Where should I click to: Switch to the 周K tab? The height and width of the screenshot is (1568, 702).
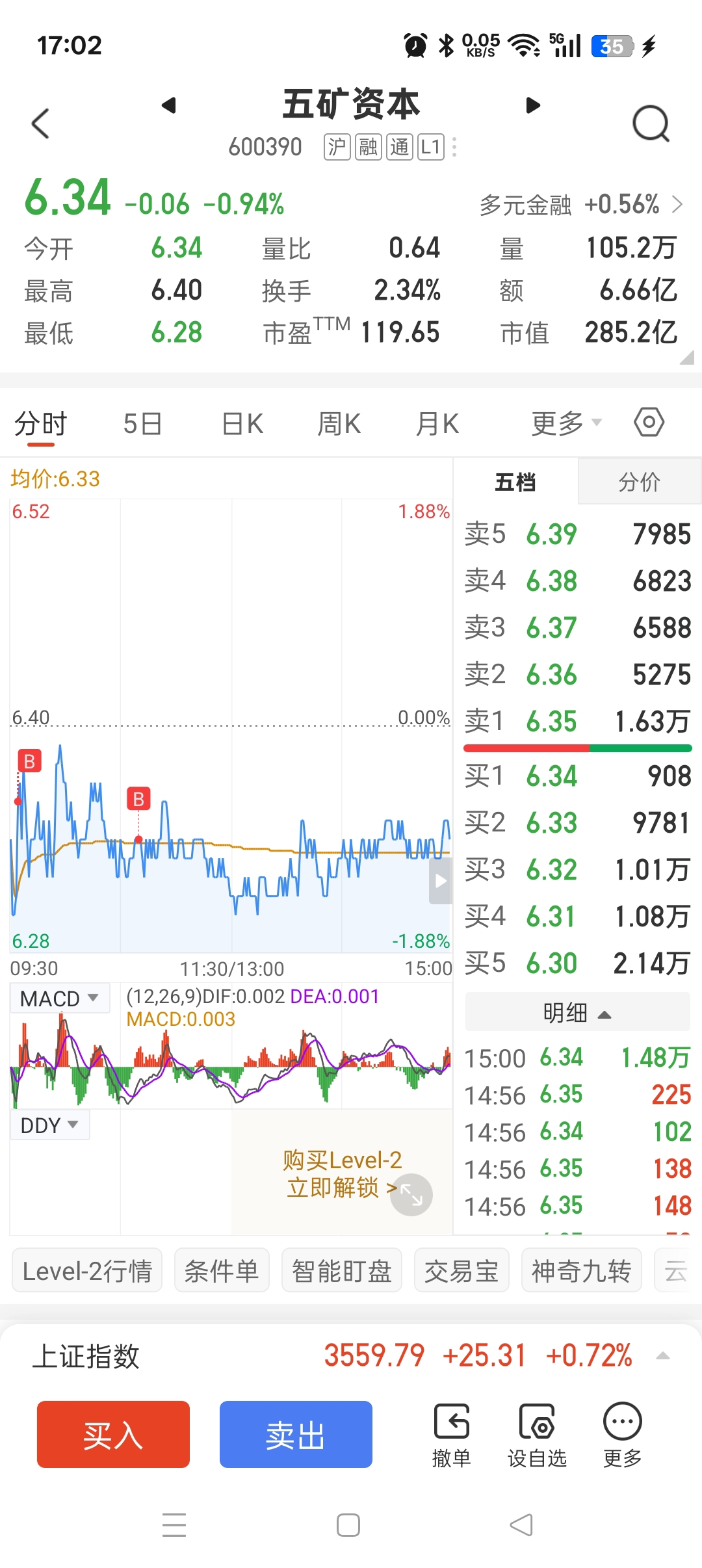pos(339,424)
